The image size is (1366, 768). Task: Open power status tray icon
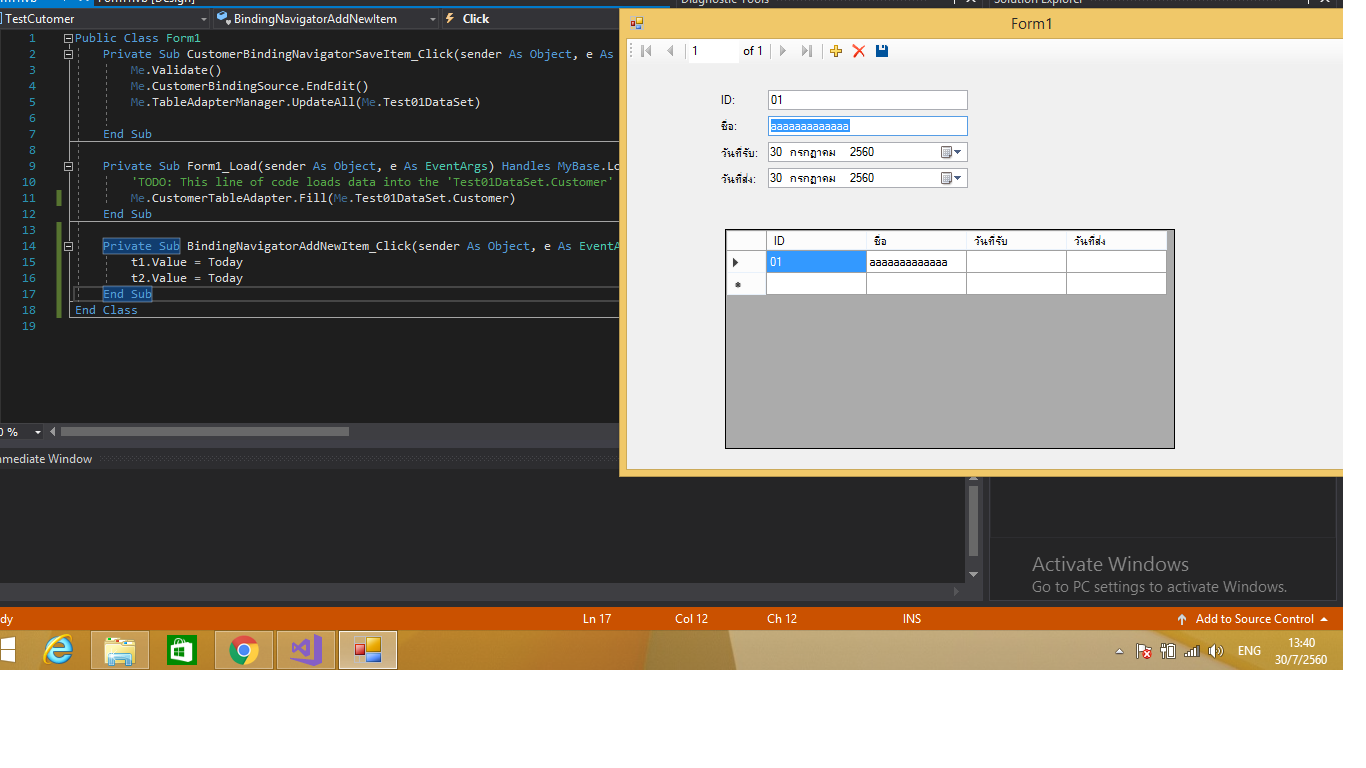[1168, 651]
